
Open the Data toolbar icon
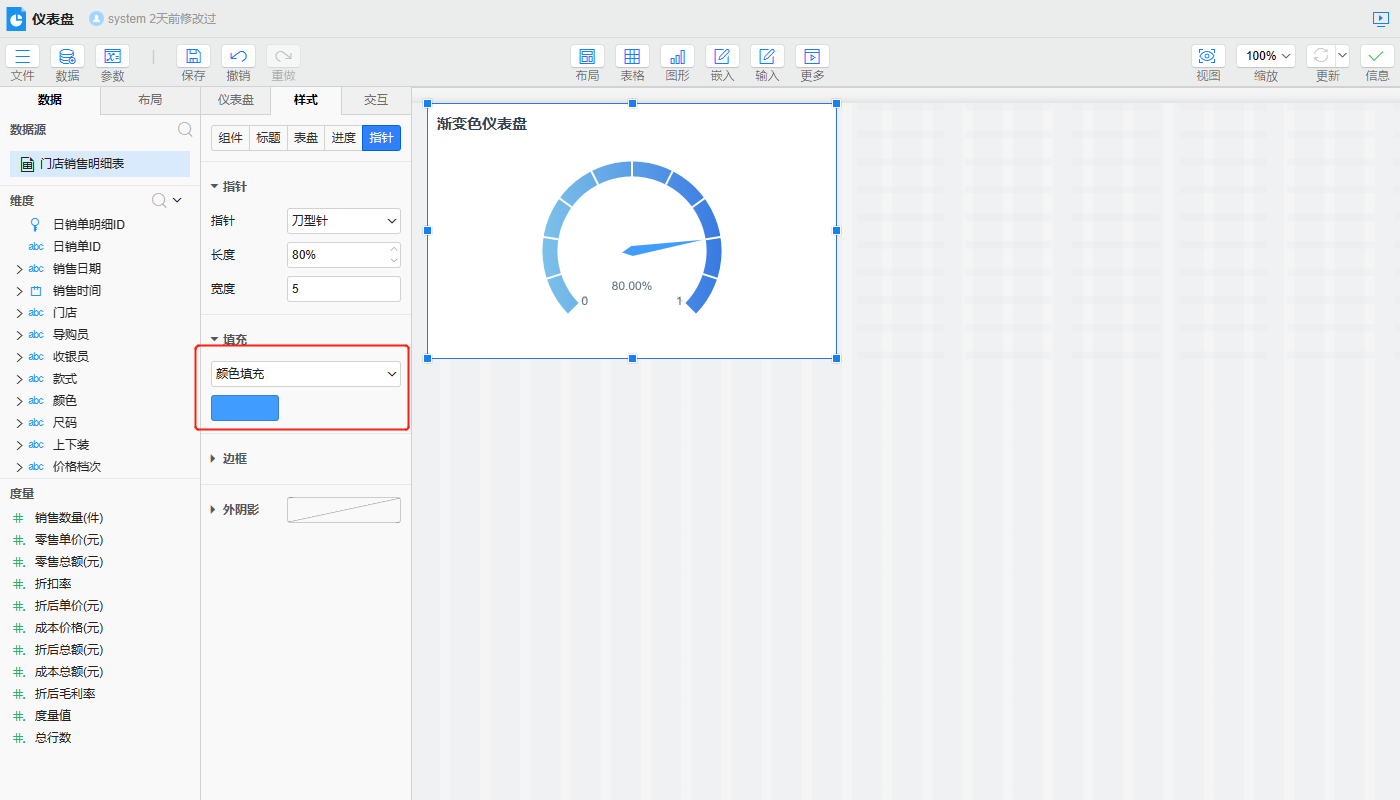[x=67, y=57]
